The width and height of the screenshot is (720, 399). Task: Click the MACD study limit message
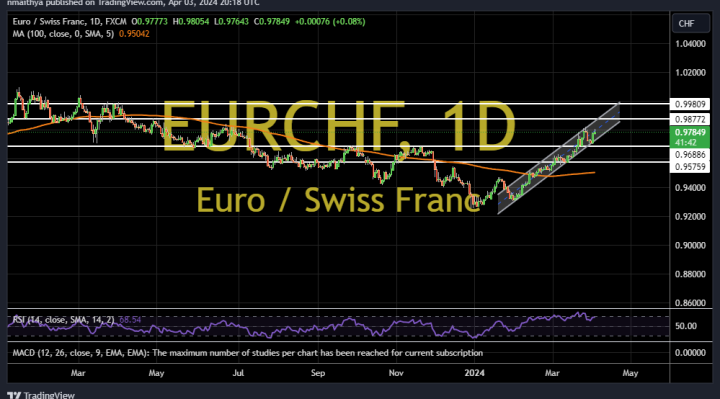(248, 353)
